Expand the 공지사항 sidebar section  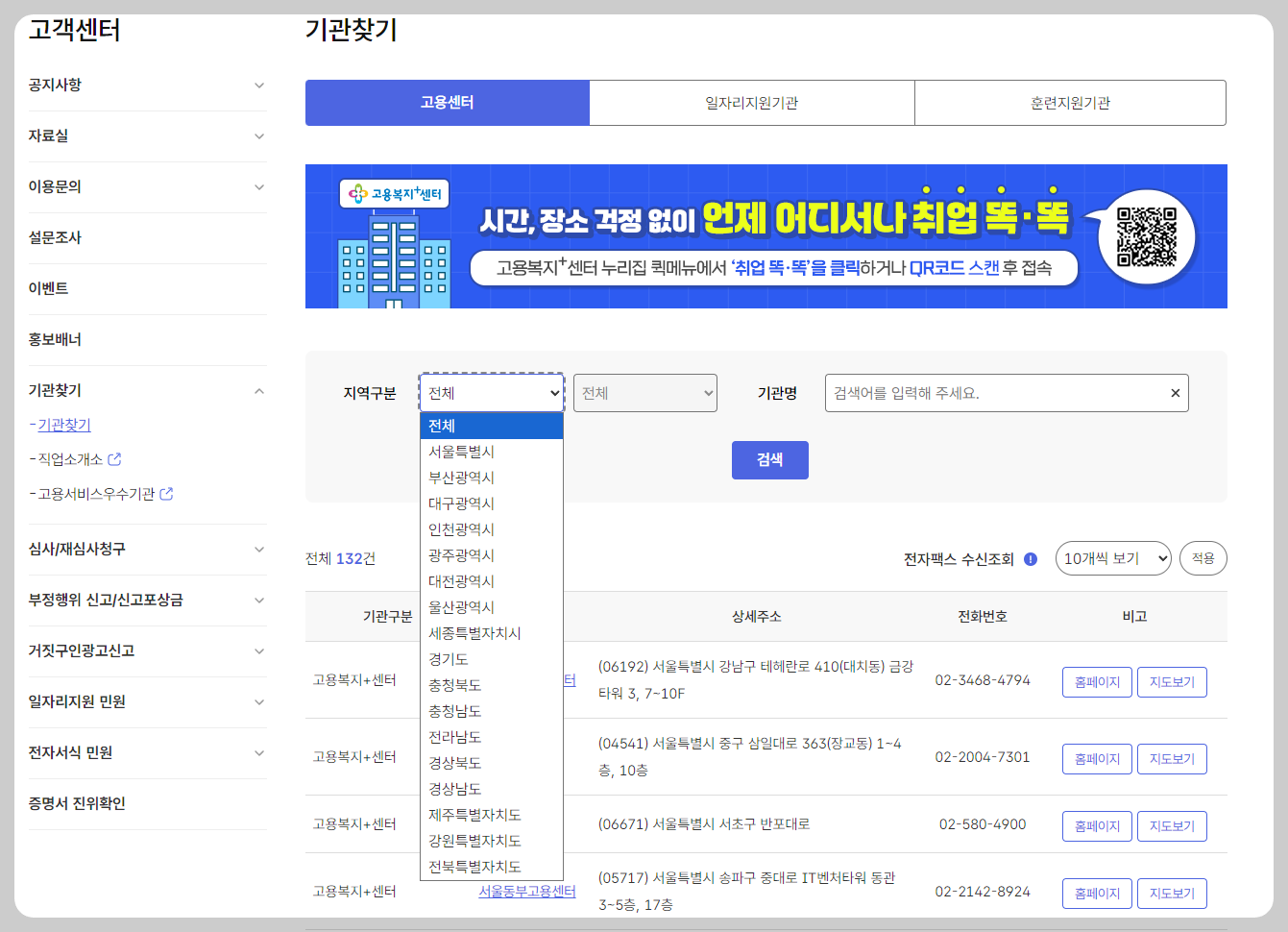click(258, 85)
